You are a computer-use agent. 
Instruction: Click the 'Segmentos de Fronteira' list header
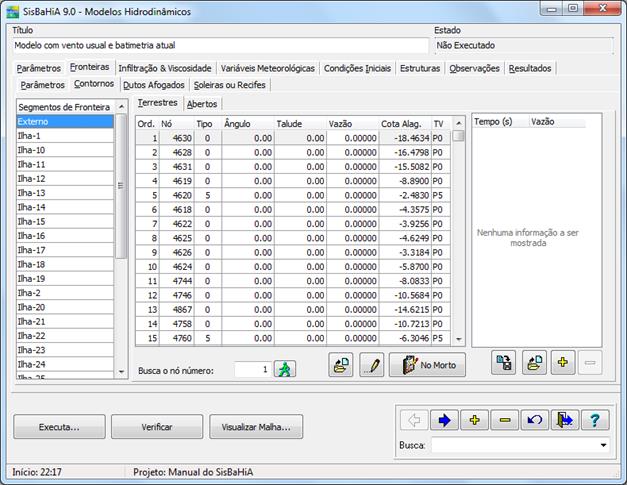[66, 107]
